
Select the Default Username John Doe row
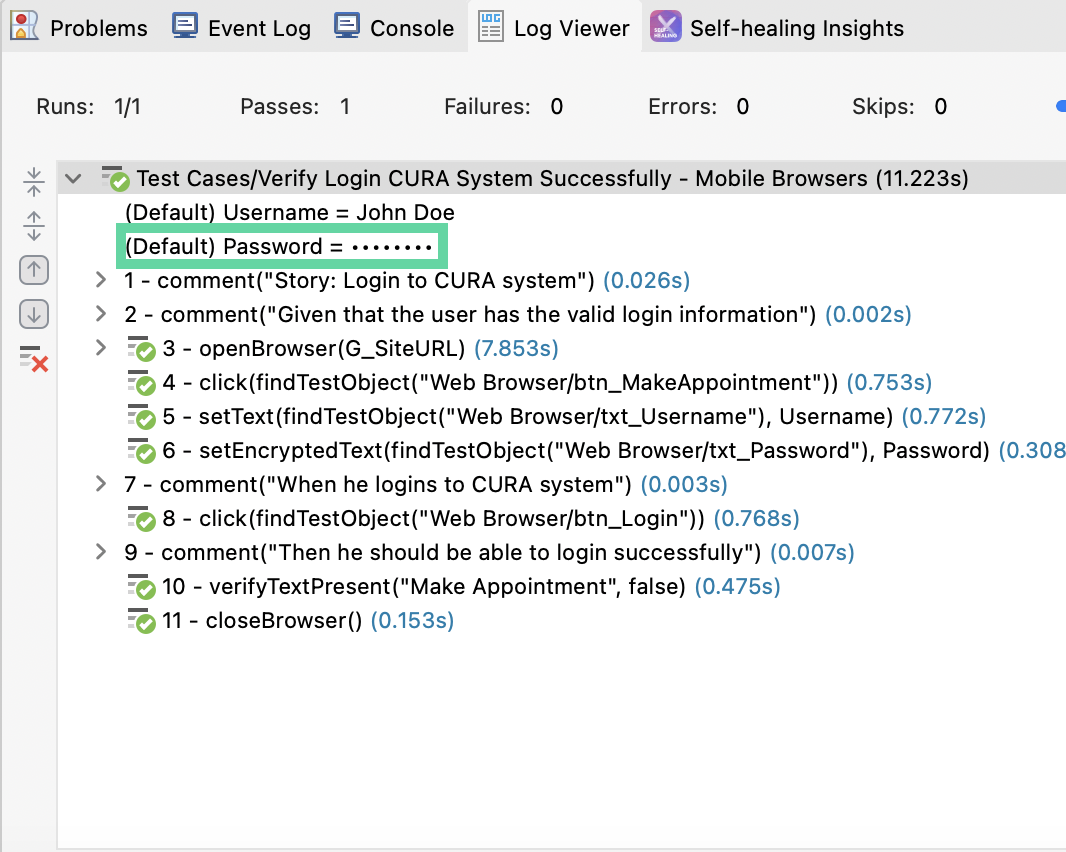tap(290, 212)
